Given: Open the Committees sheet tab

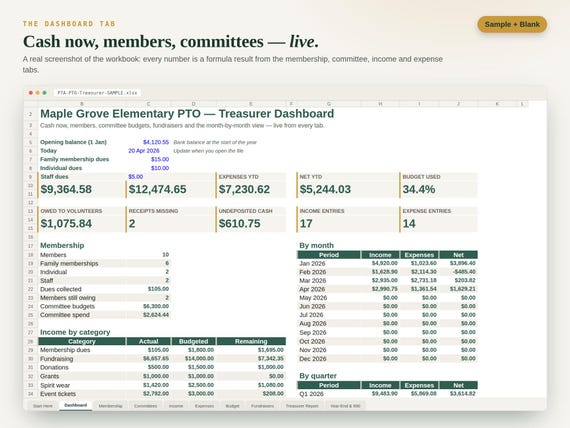Looking at the screenshot, I should click(145, 406).
